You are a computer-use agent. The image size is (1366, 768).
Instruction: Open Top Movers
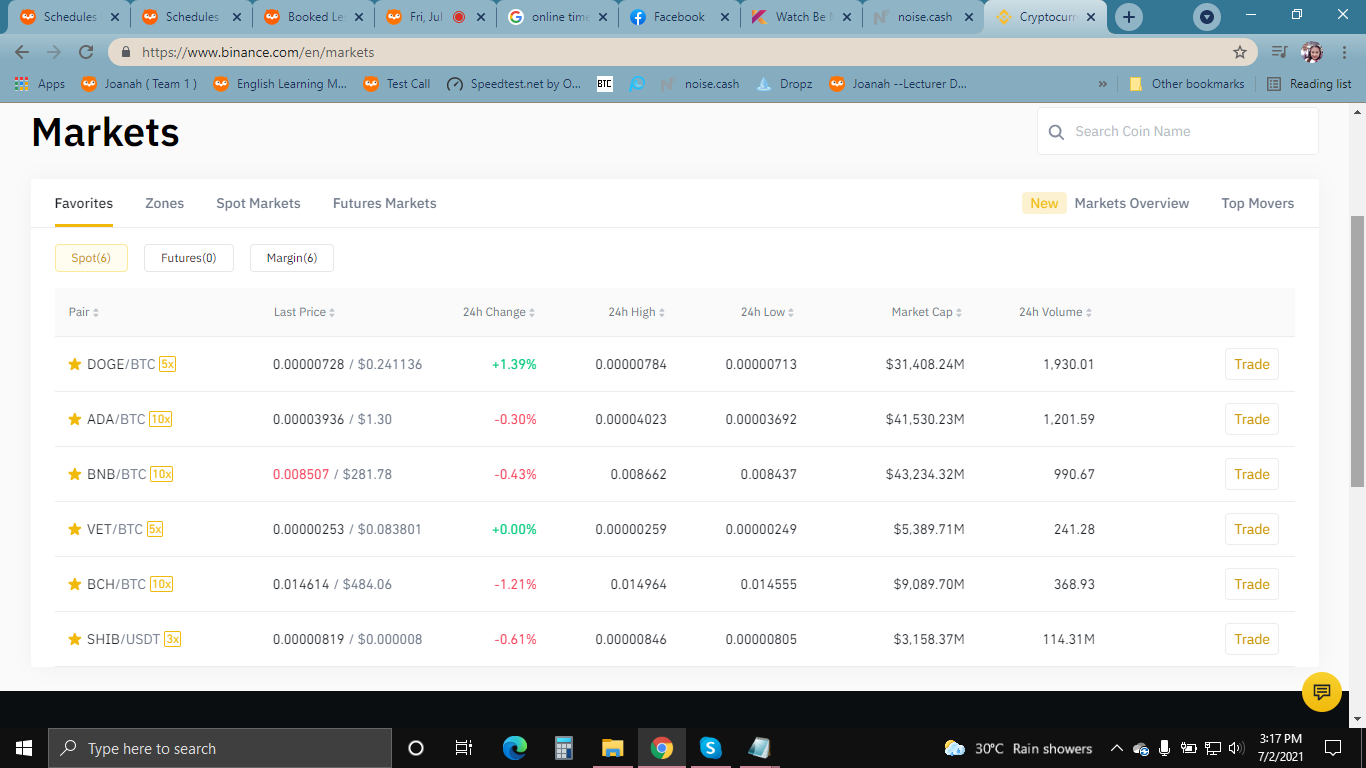(x=1258, y=203)
